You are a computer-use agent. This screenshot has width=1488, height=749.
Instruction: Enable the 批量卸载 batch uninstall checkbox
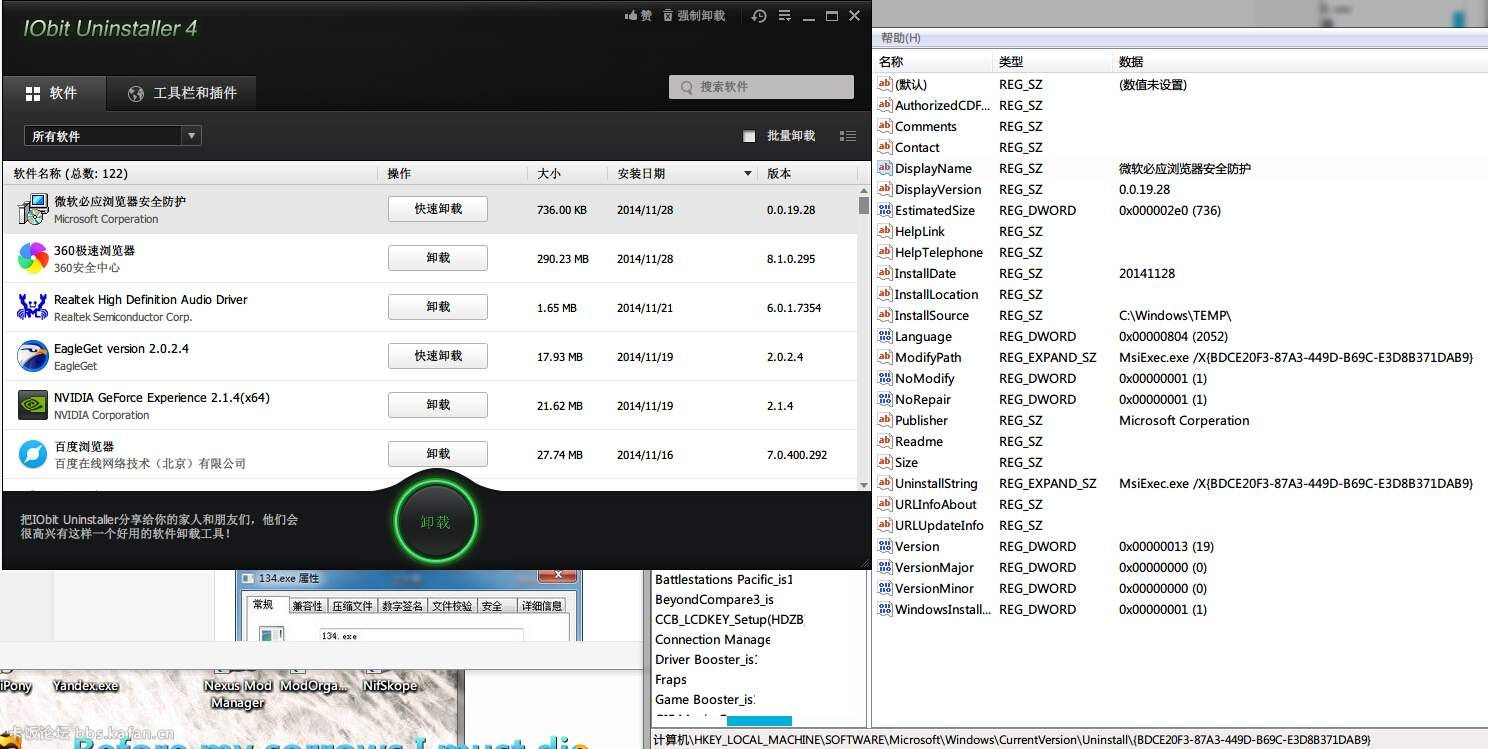[x=749, y=136]
